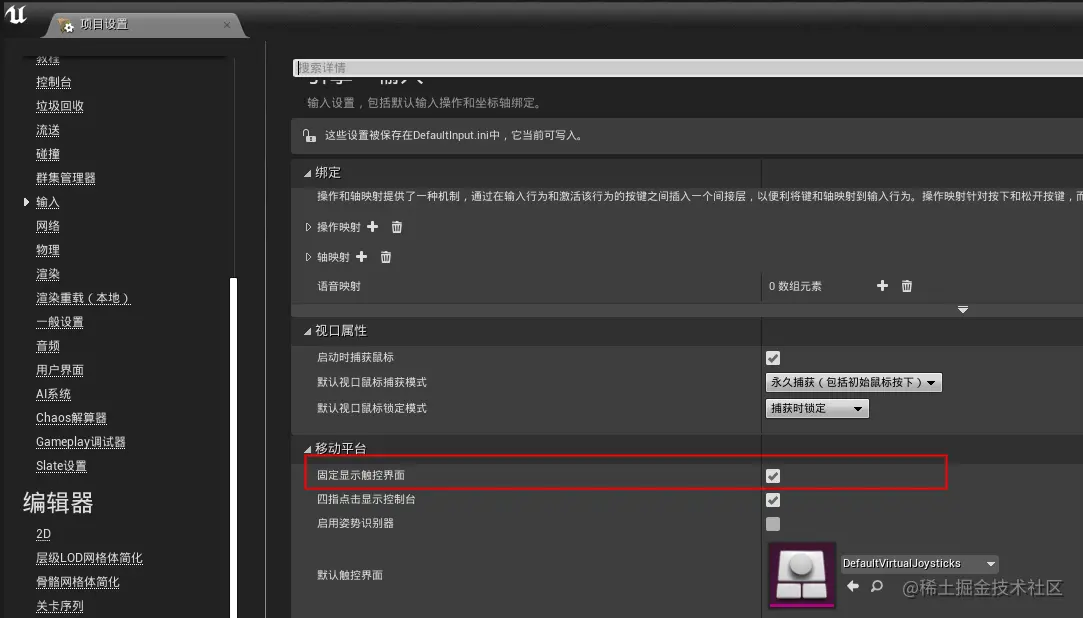Delete all 操作映射 entries with trash icon

pyautogui.click(x=396, y=226)
